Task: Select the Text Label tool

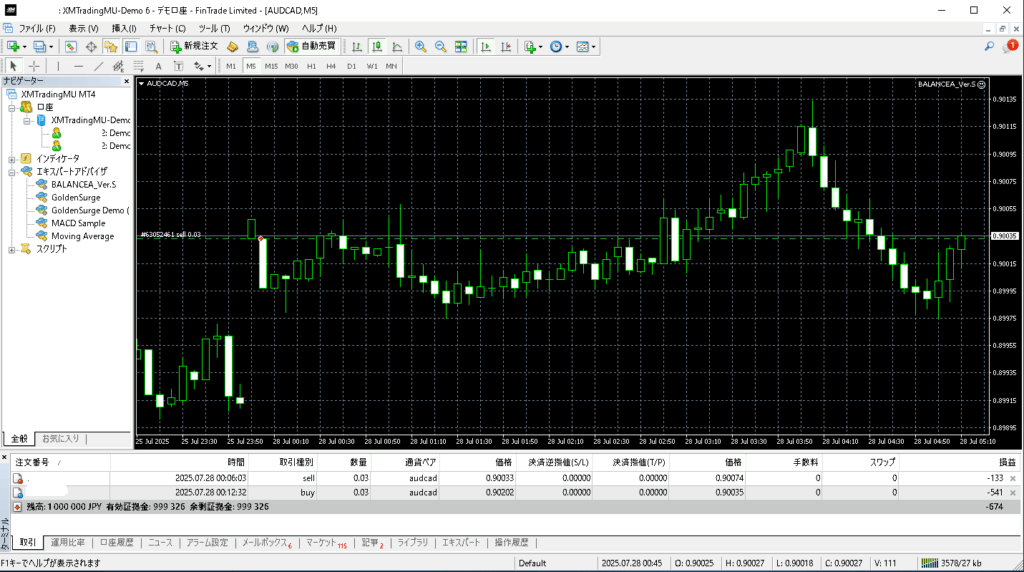Action: pyautogui.click(x=178, y=66)
